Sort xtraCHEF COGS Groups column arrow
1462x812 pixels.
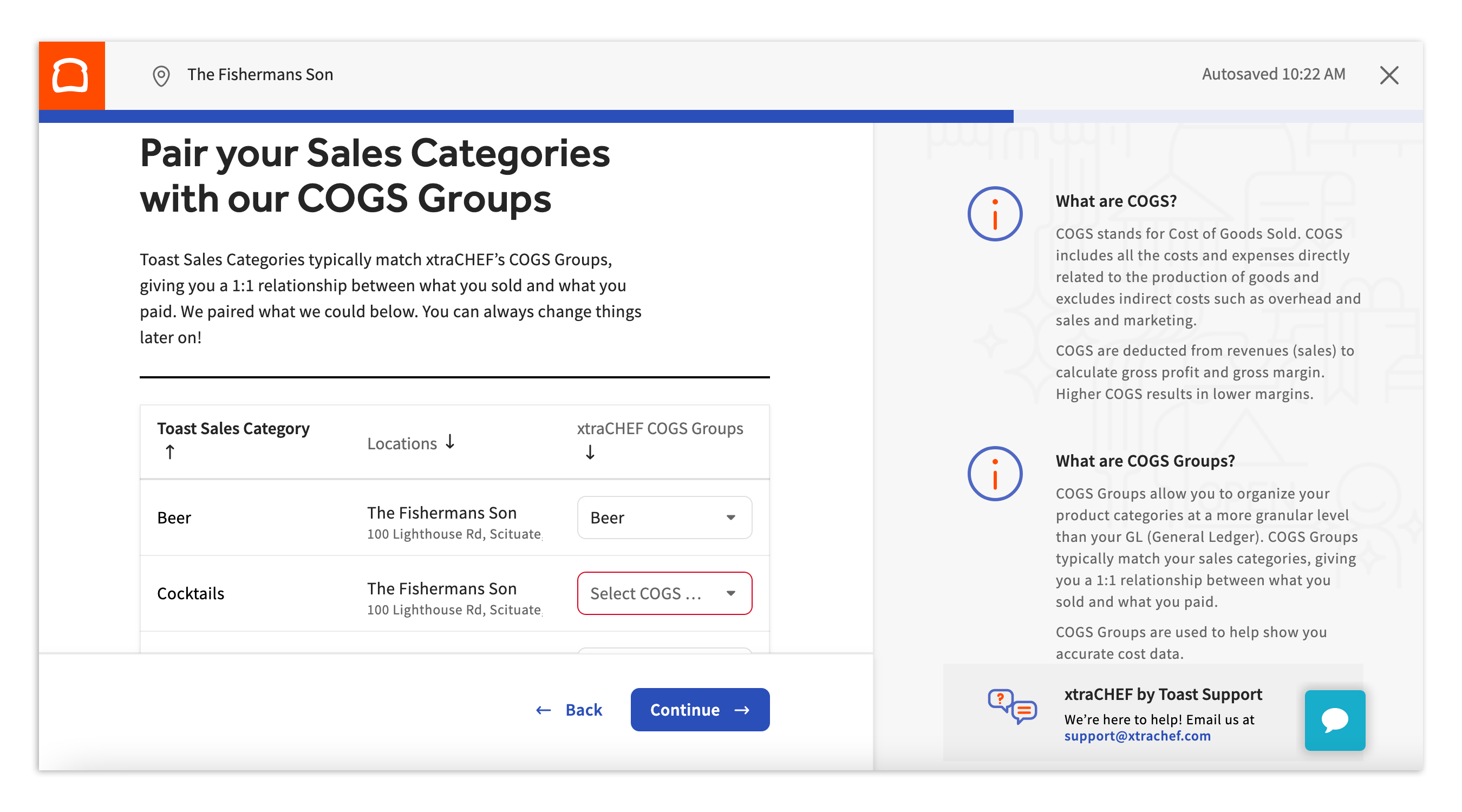(x=590, y=452)
